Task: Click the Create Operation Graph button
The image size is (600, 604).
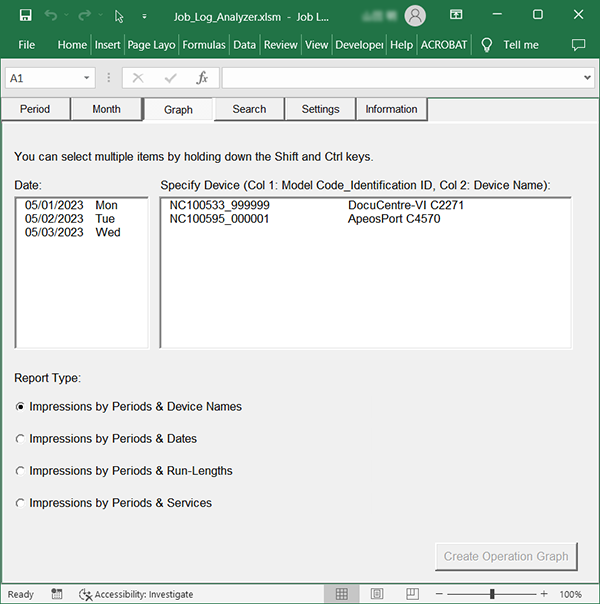Action: 506,556
